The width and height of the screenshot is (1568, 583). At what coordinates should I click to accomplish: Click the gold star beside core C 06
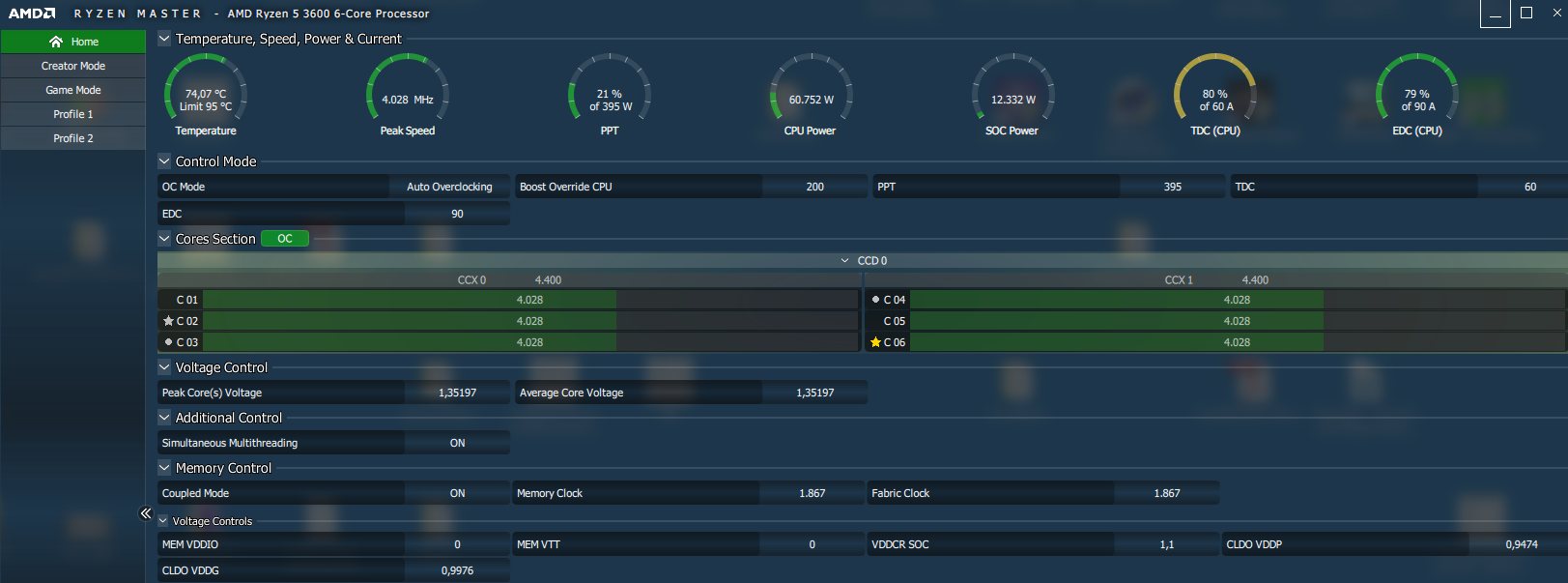(x=875, y=342)
